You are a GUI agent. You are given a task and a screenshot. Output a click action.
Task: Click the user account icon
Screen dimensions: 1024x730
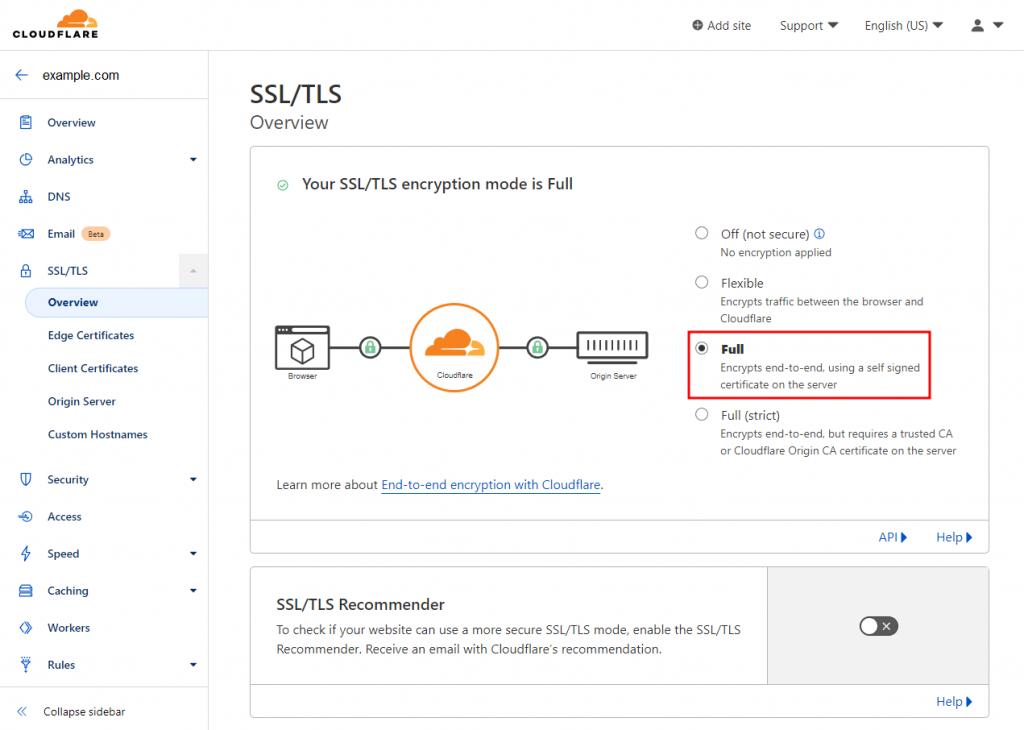[976, 25]
